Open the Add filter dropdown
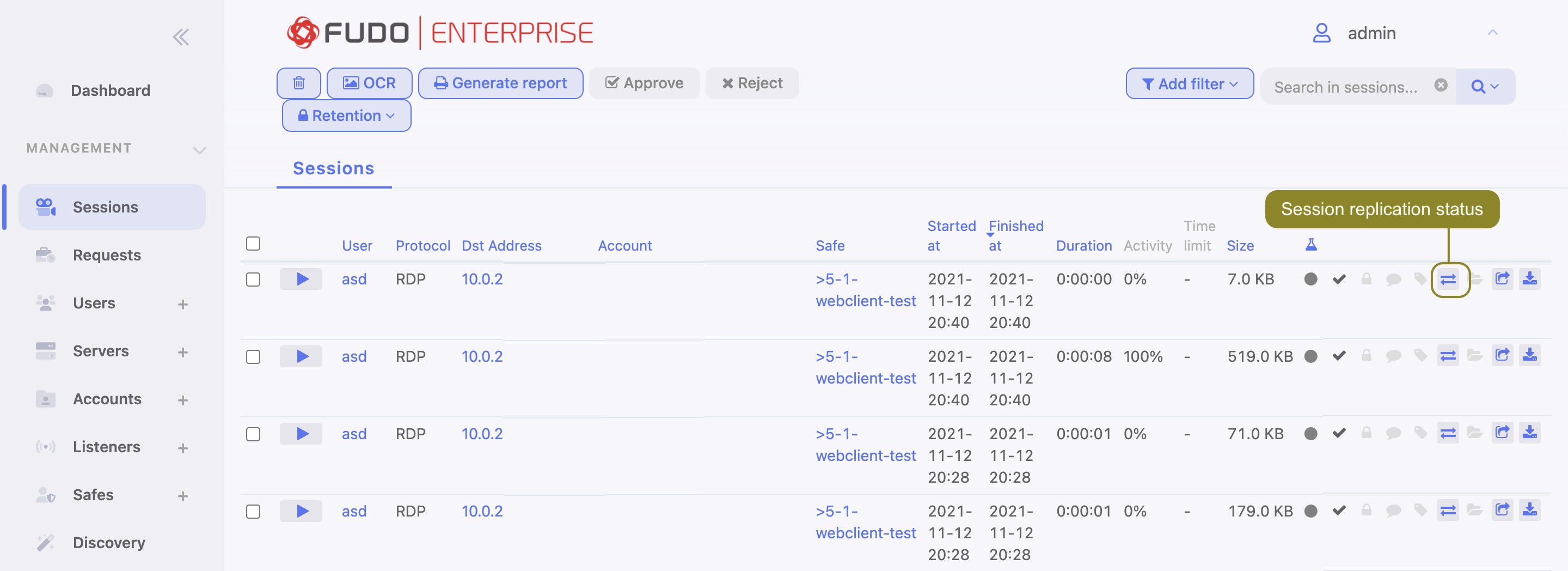1568x571 pixels. (x=1190, y=83)
